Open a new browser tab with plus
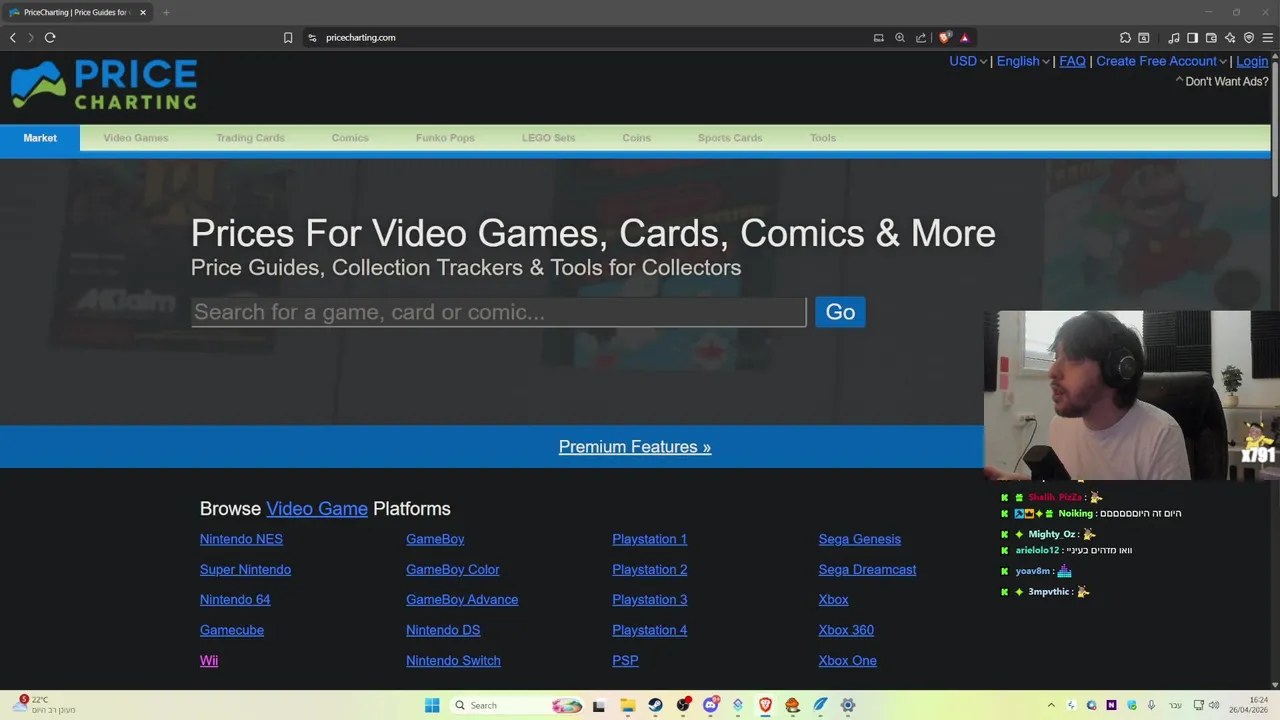 166,12
